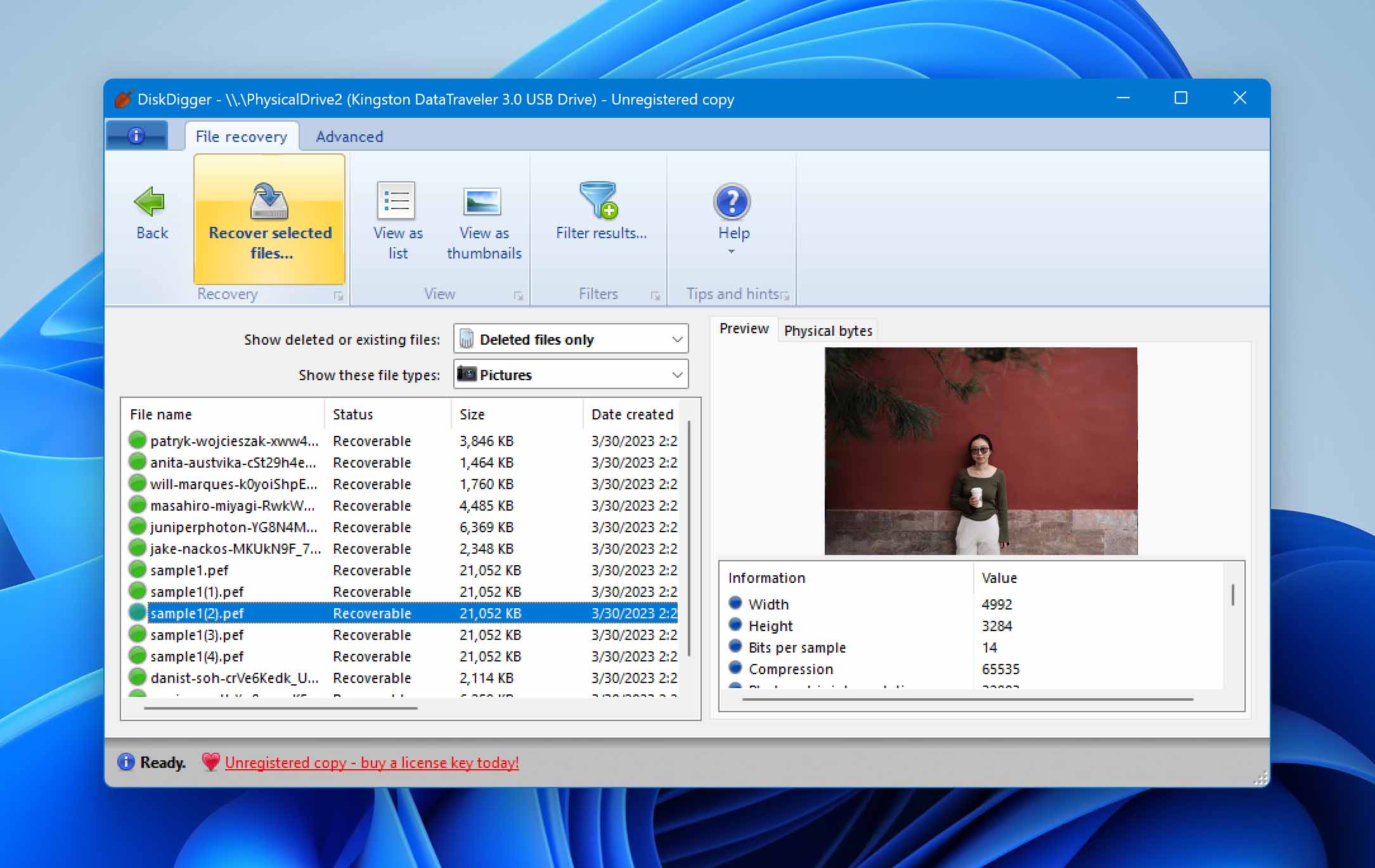Expand the Filters group dialog launcher

655,296
